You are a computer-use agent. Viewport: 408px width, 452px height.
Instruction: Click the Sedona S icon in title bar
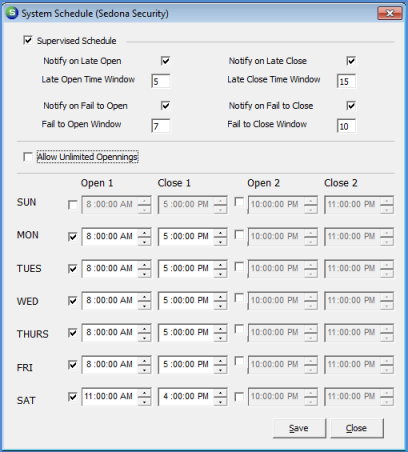(12, 13)
